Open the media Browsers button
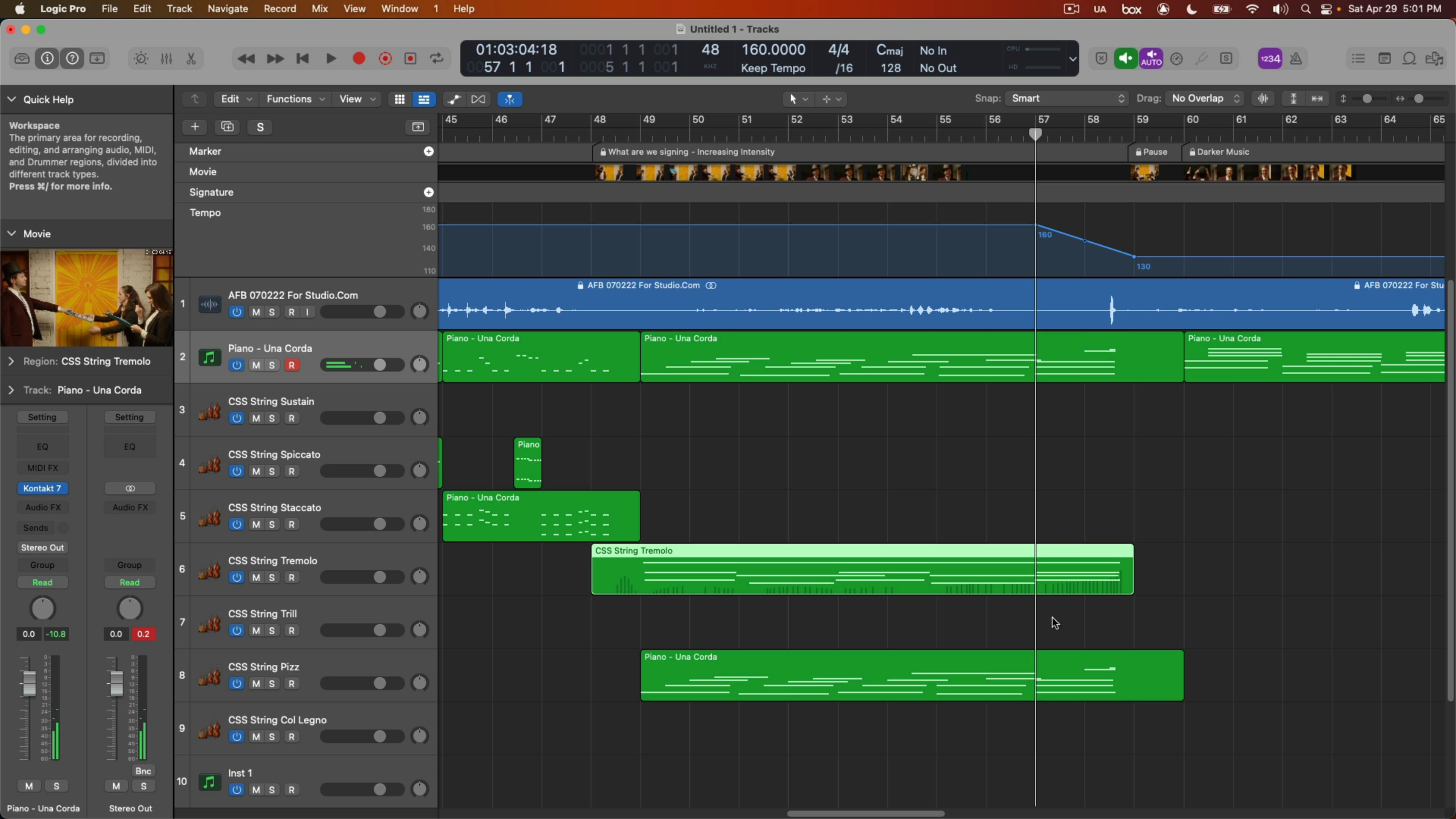 [1434, 58]
